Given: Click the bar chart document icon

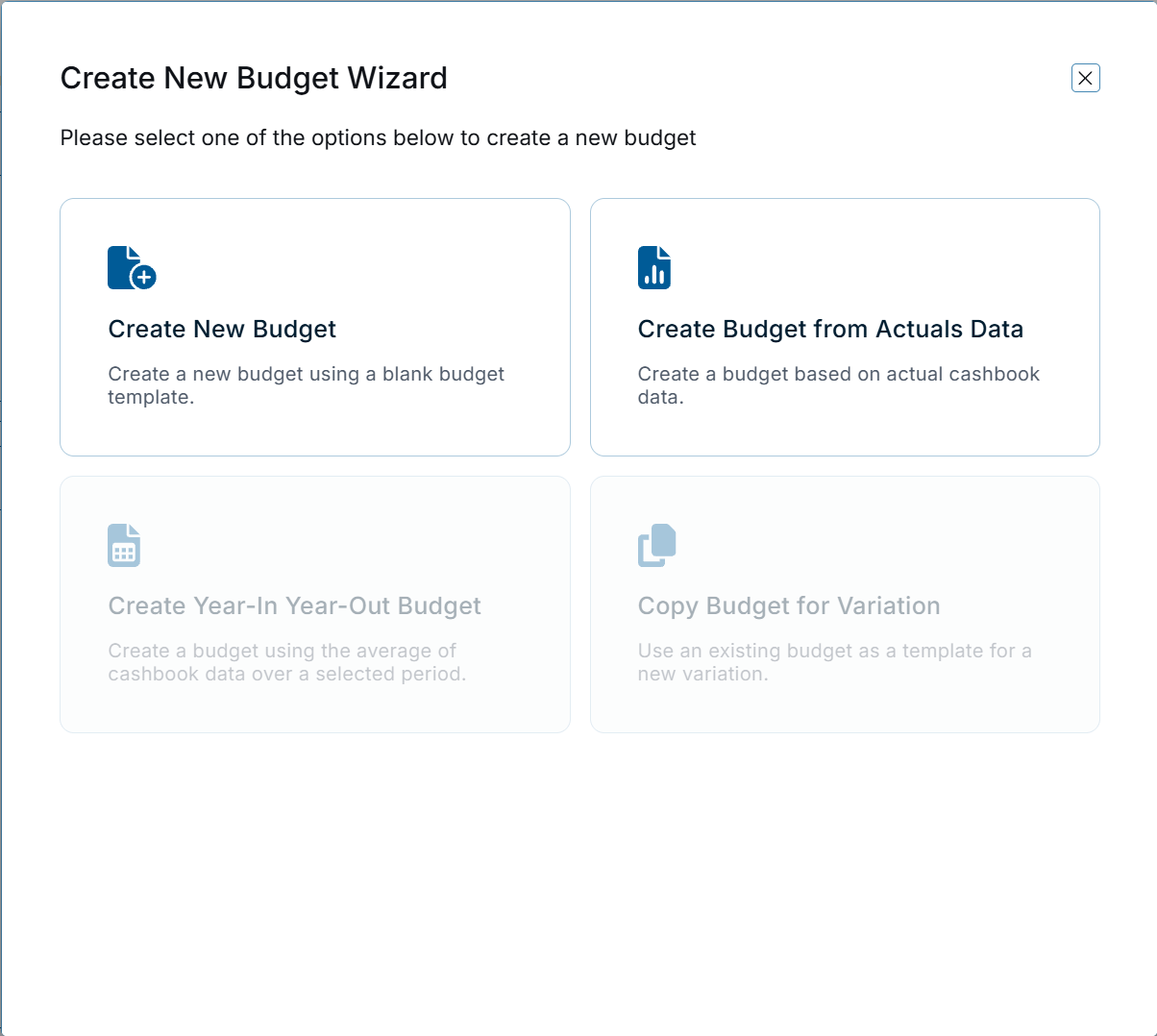Looking at the screenshot, I should point(654,267).
